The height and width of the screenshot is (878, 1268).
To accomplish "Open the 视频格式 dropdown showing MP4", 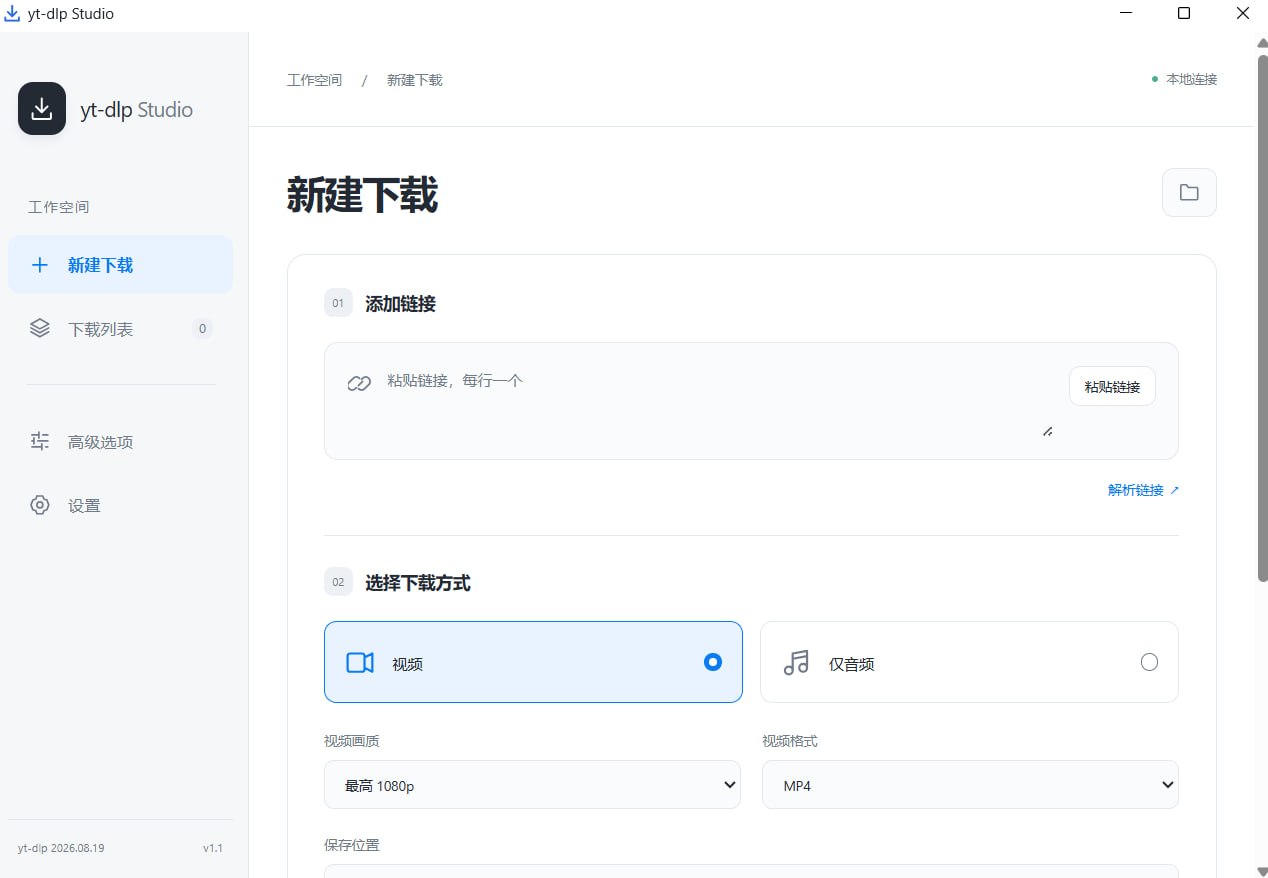I will click(970, 785).
